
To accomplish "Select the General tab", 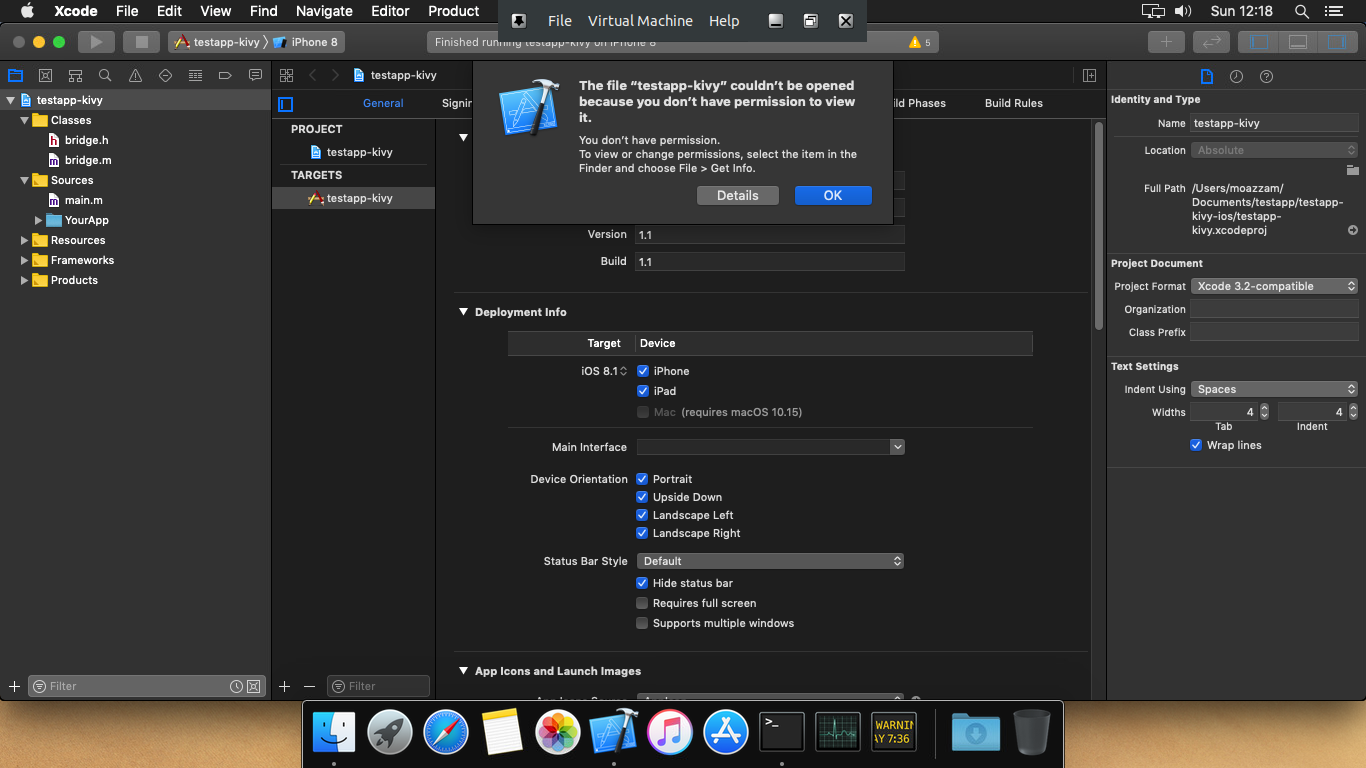I will (383, 103).
